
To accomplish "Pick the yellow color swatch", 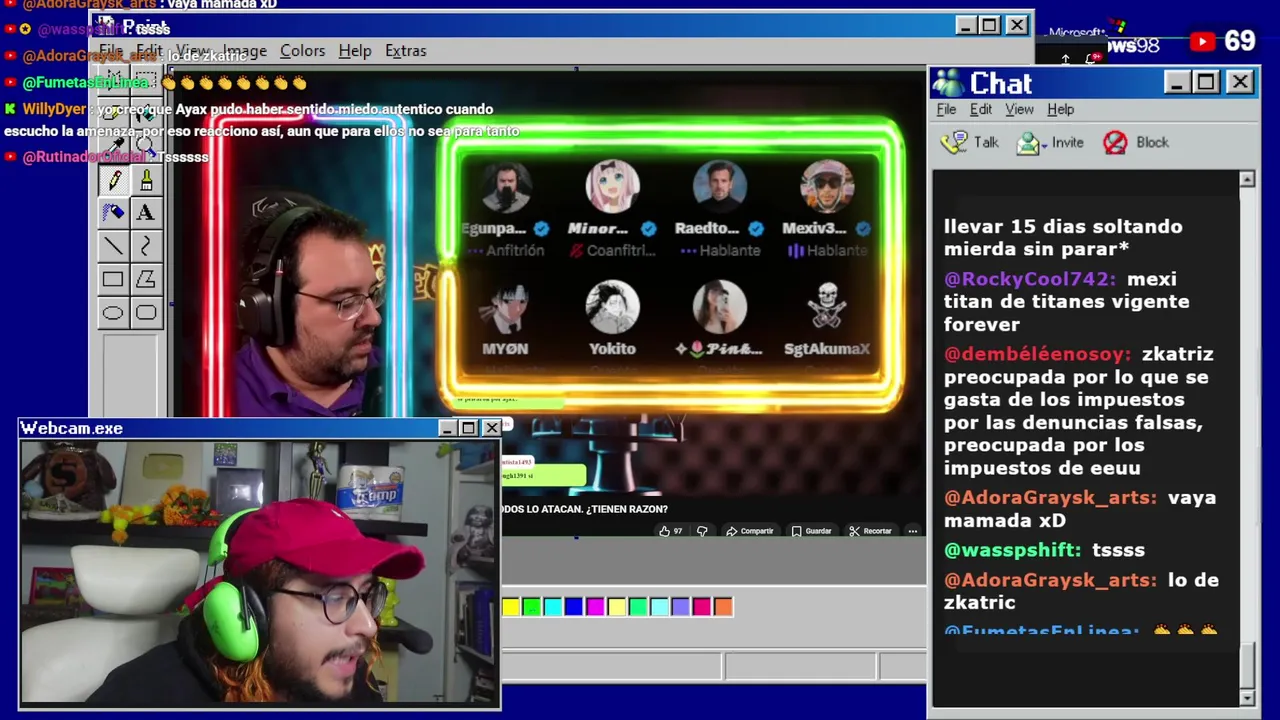I will pos(511,606).
